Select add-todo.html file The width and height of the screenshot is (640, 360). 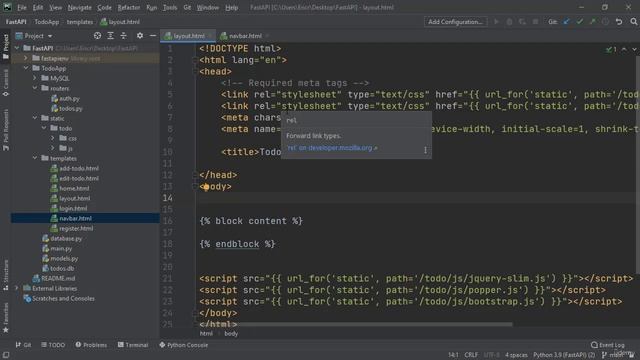point(74,168)
